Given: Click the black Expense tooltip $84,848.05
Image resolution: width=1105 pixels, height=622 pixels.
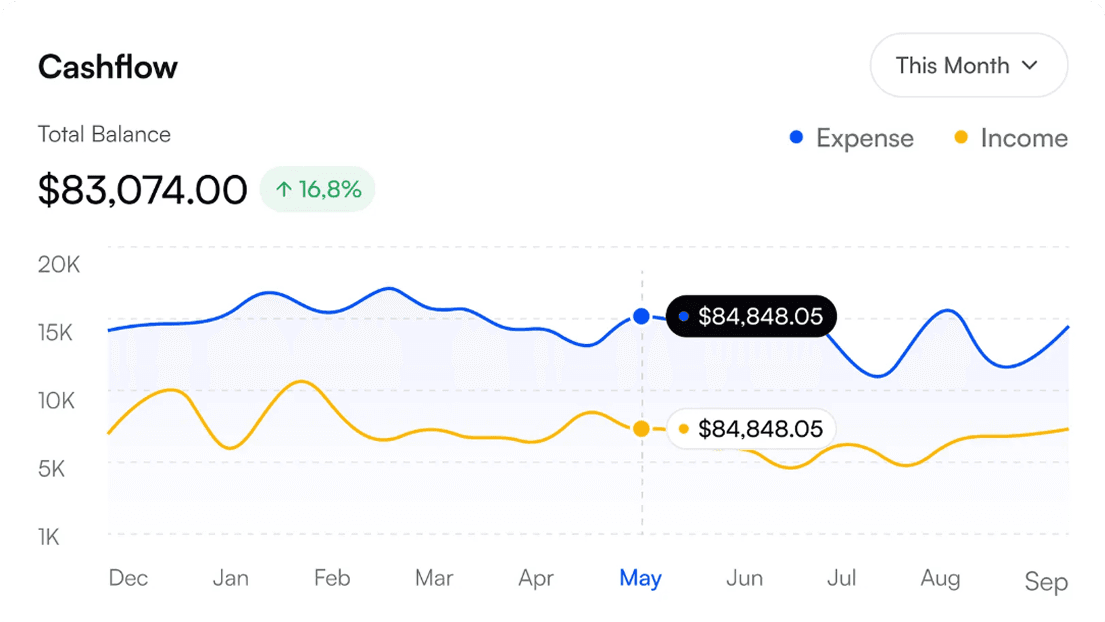Looking at the screenshot, I should coord(750,317).
